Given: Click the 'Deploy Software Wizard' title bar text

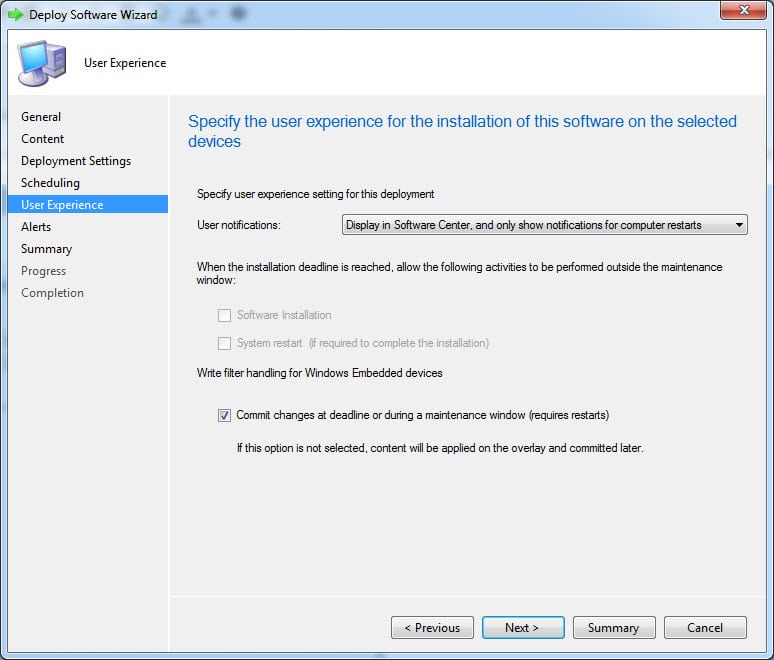Looking at the screenshot, I should (93, 15).
